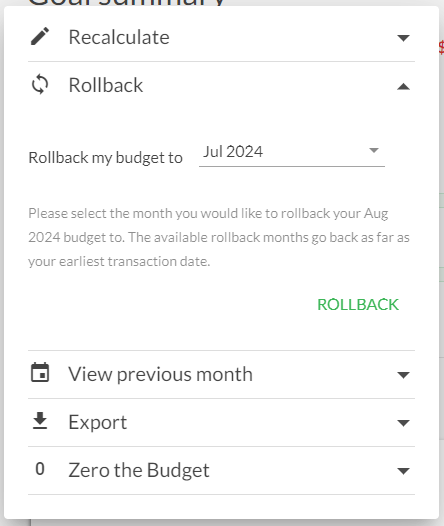Click the 'Rollback my budget to' label

click(x=105, y=158)
